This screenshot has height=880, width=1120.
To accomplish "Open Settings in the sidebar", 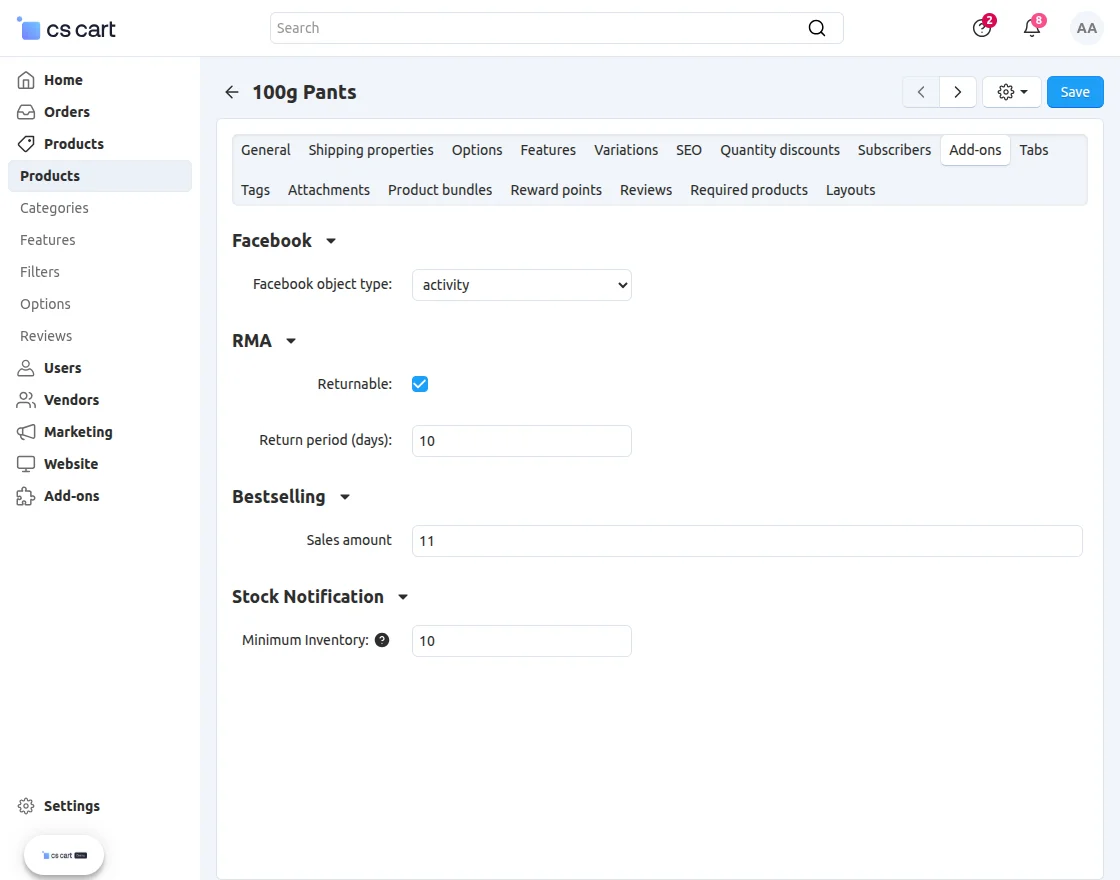I will coord(71,806).
